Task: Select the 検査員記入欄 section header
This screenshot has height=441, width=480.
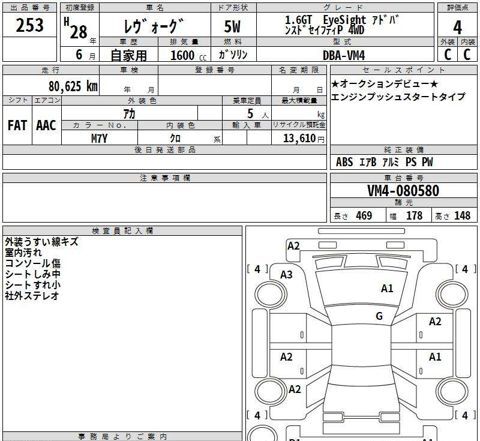Action: pos(122,231)
